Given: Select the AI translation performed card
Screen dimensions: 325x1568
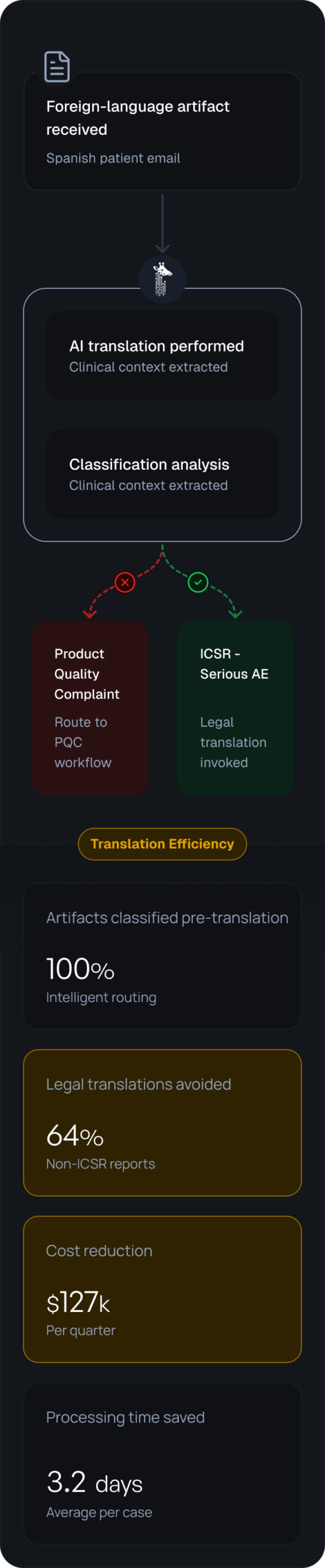Looking at the screenshot, I should 162,356.
